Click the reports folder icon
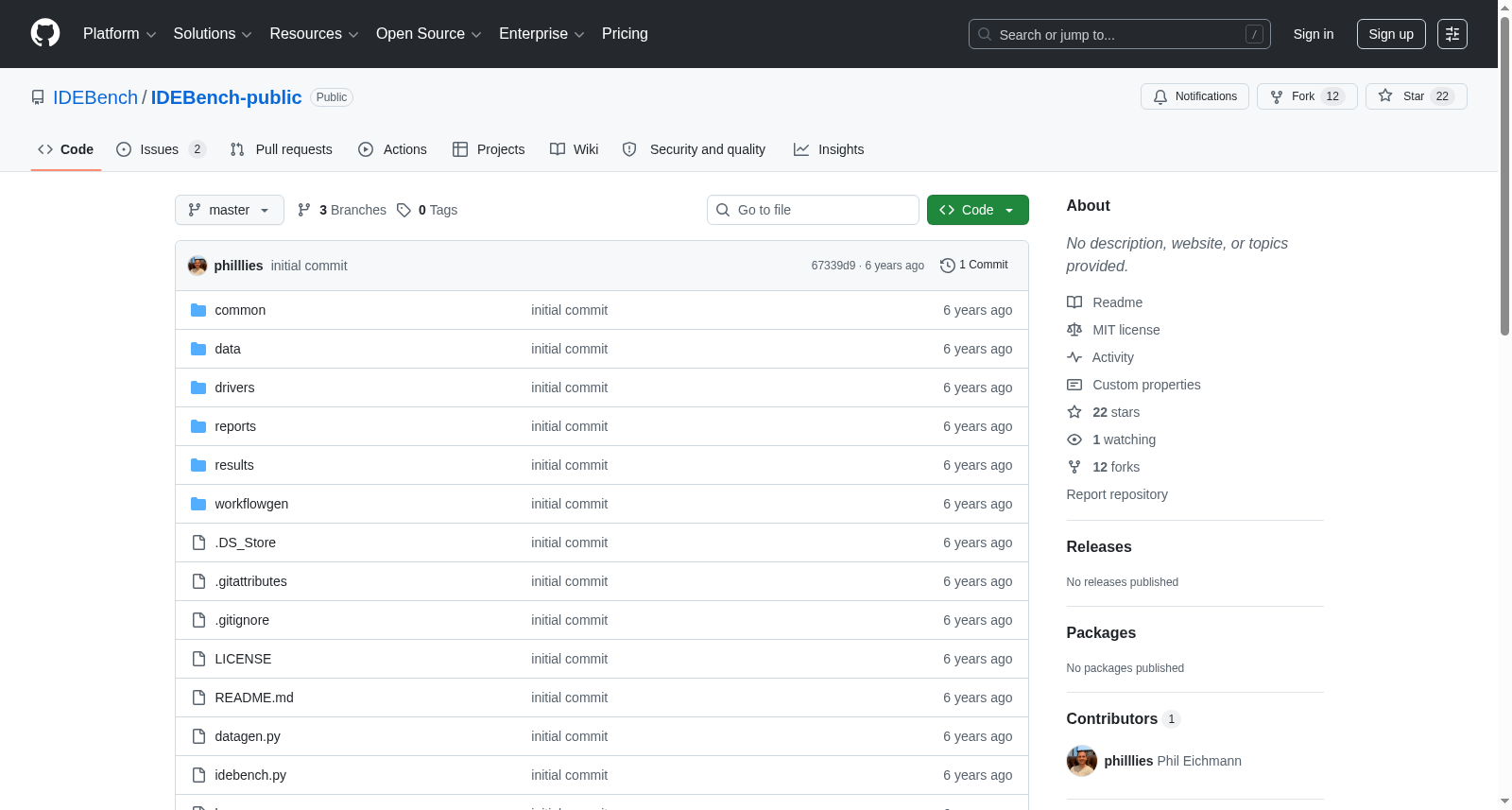This screenshot has height=810, width=1512. click(x=198, y=426)
